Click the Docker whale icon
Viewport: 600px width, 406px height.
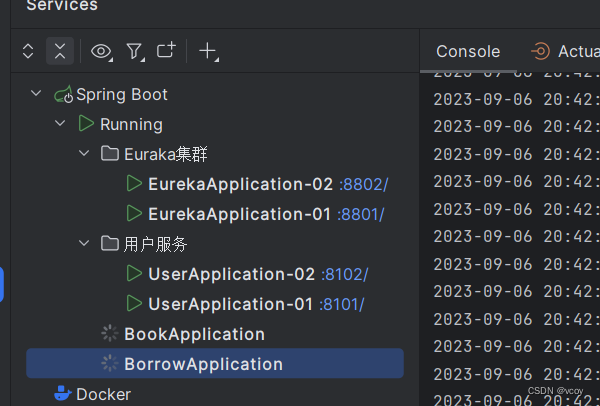click(x=62, y=394)
